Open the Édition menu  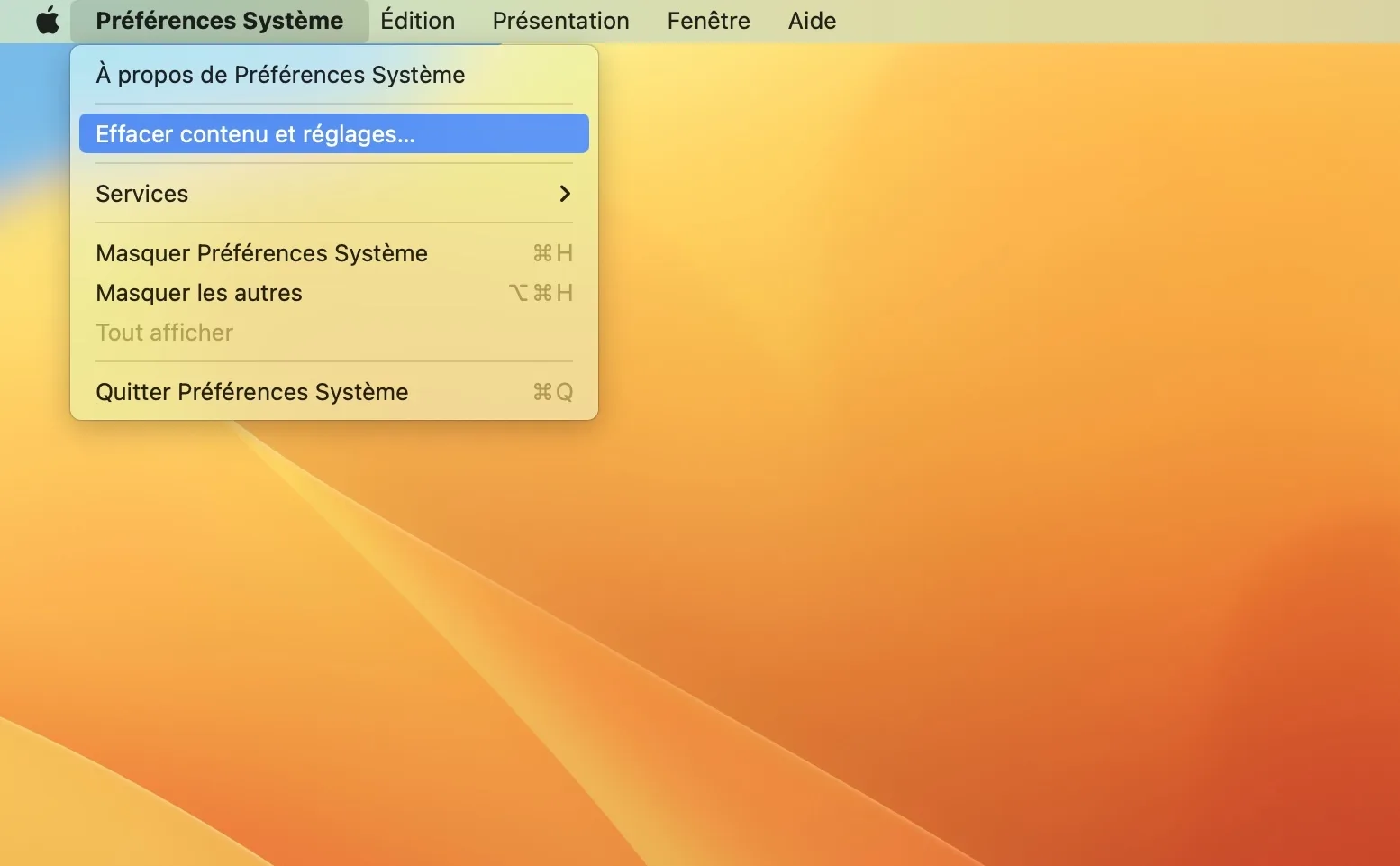(x=417, y=21)
